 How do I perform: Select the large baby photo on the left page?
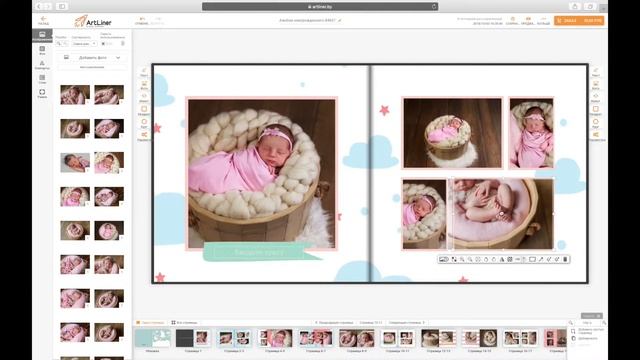click(261, 173)
